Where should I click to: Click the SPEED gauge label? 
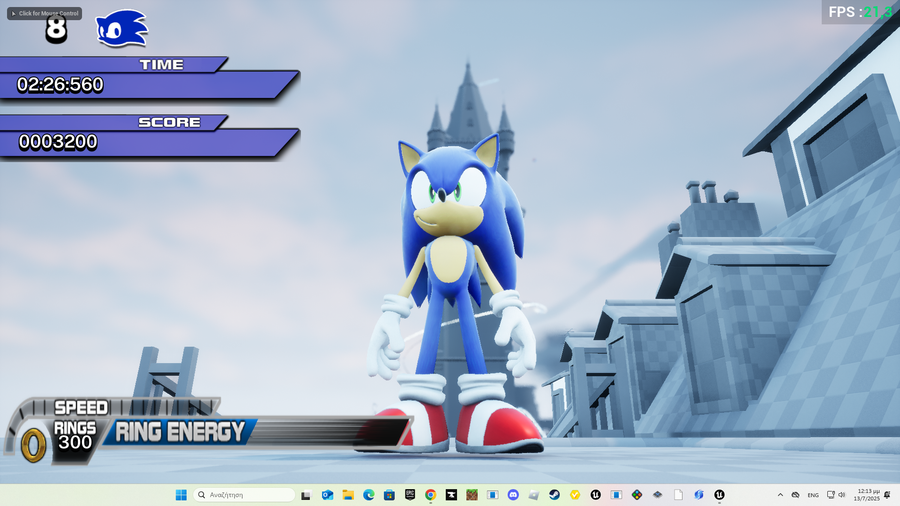point(81,407)
